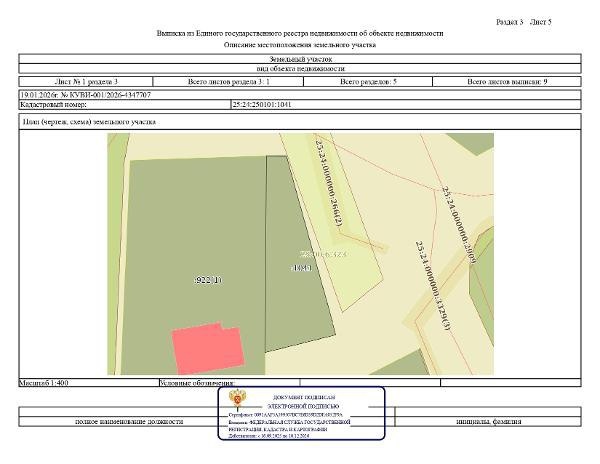Click the 'Сертификат' line in stamp

click(x=285, y=415)
